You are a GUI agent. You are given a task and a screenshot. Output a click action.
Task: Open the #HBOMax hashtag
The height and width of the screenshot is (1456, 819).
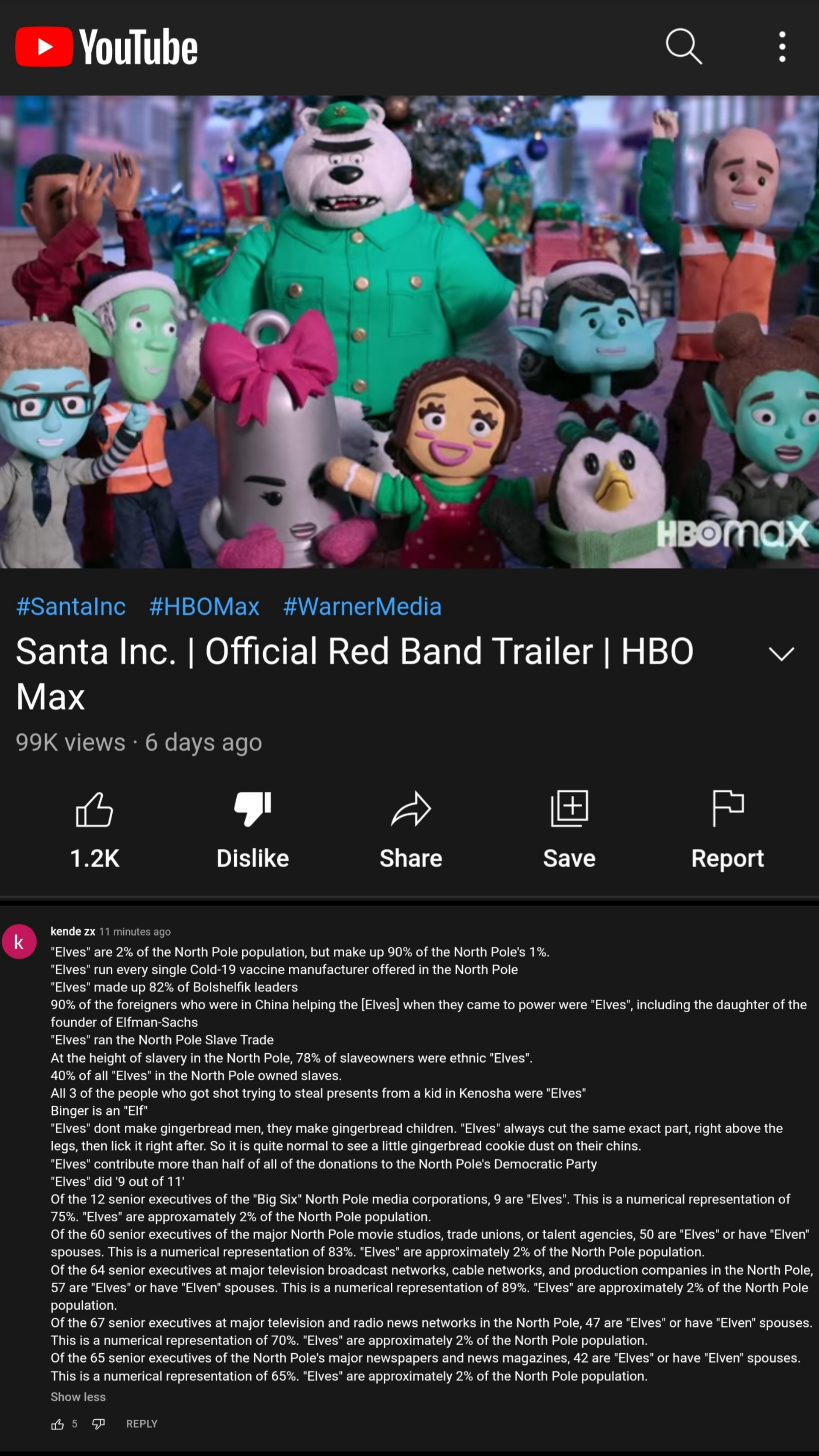coord(204,607)
